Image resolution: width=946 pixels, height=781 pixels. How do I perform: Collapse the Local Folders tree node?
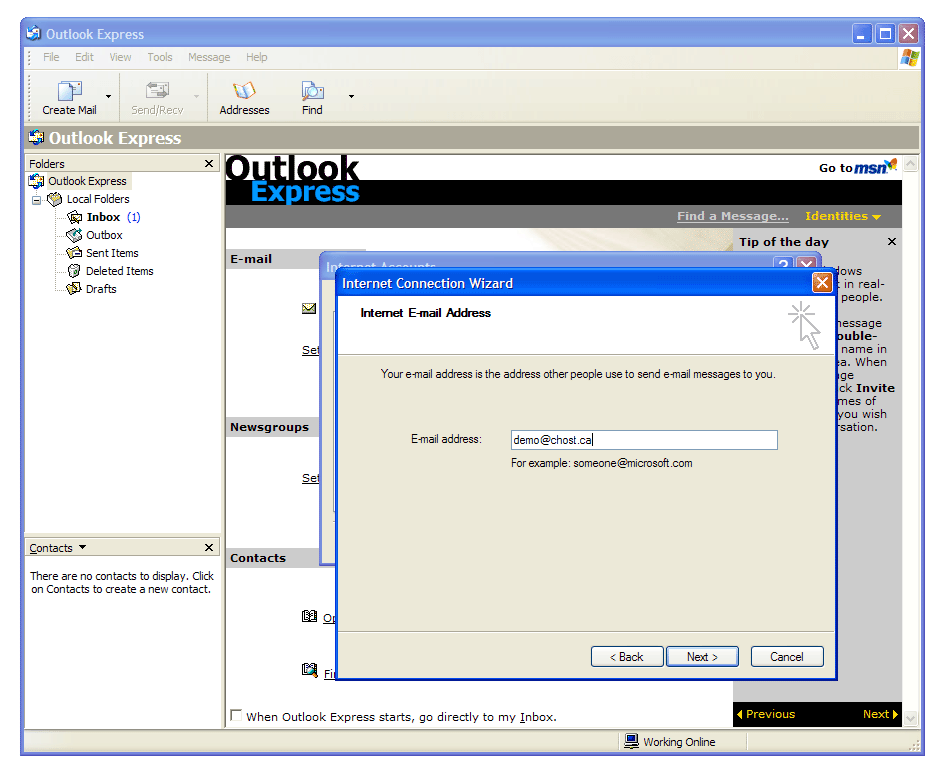pos(37,200)
